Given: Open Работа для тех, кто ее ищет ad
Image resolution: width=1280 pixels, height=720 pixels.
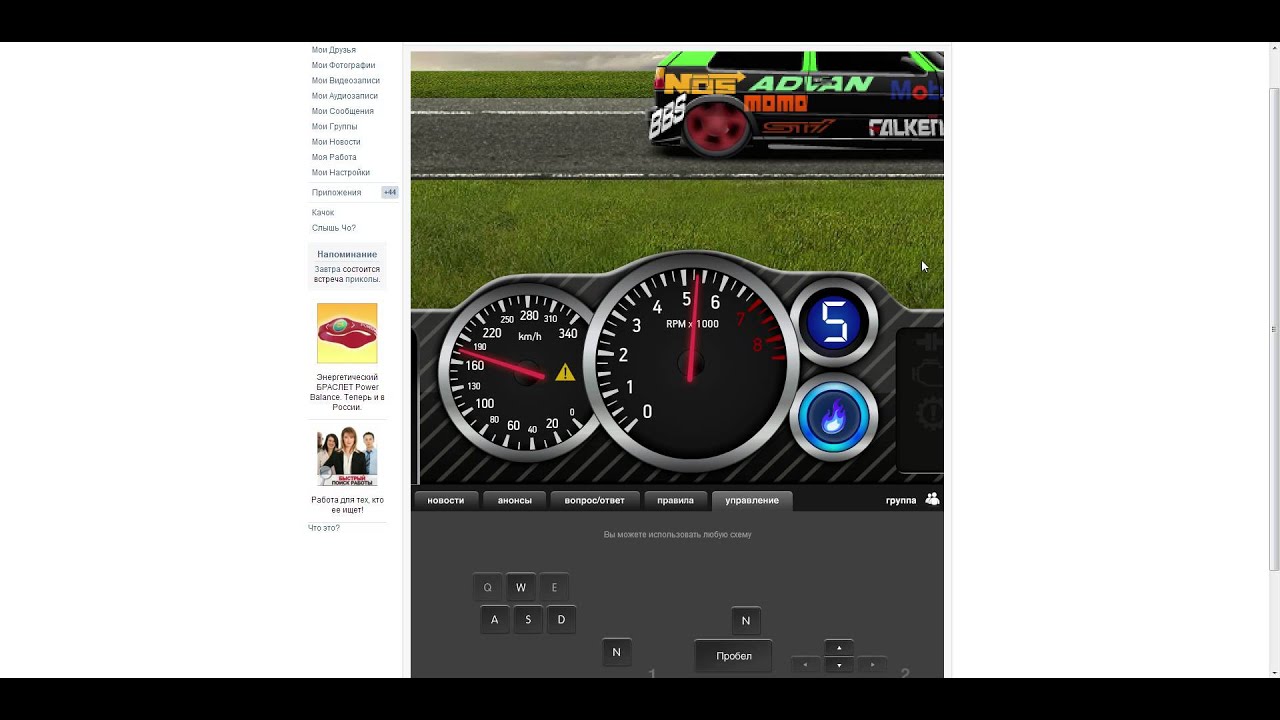Looking at the screenshot, I should click(x=347, y=504).
